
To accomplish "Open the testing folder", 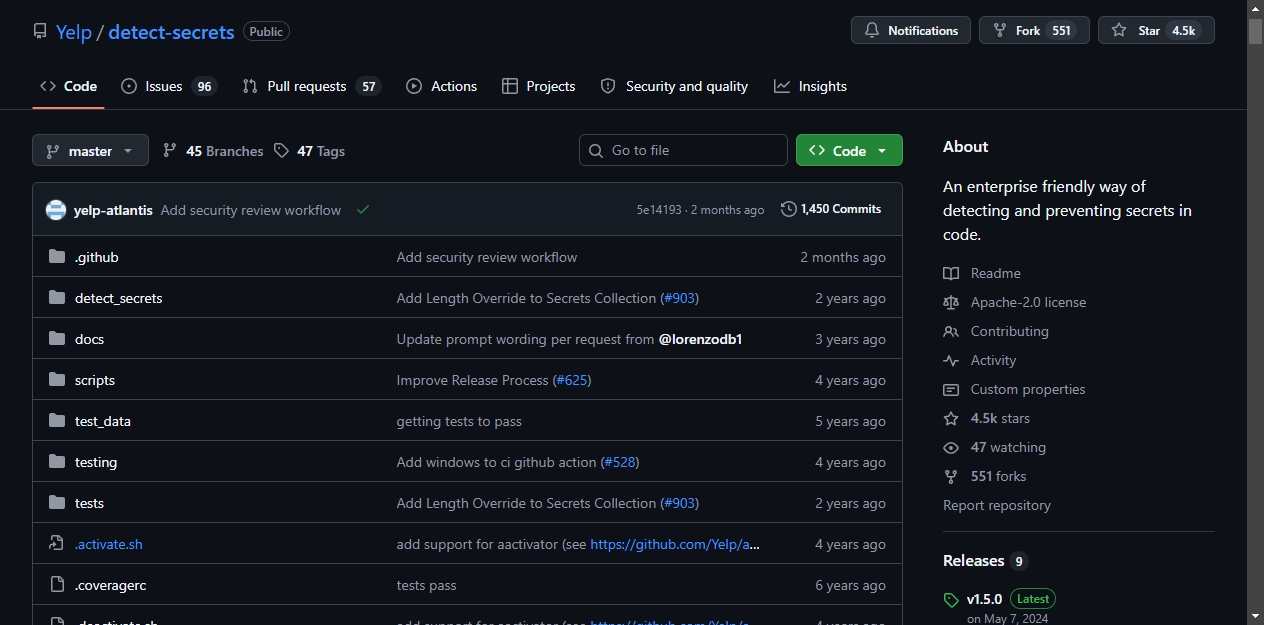I will pyautogui.click(x=96, y=462).
